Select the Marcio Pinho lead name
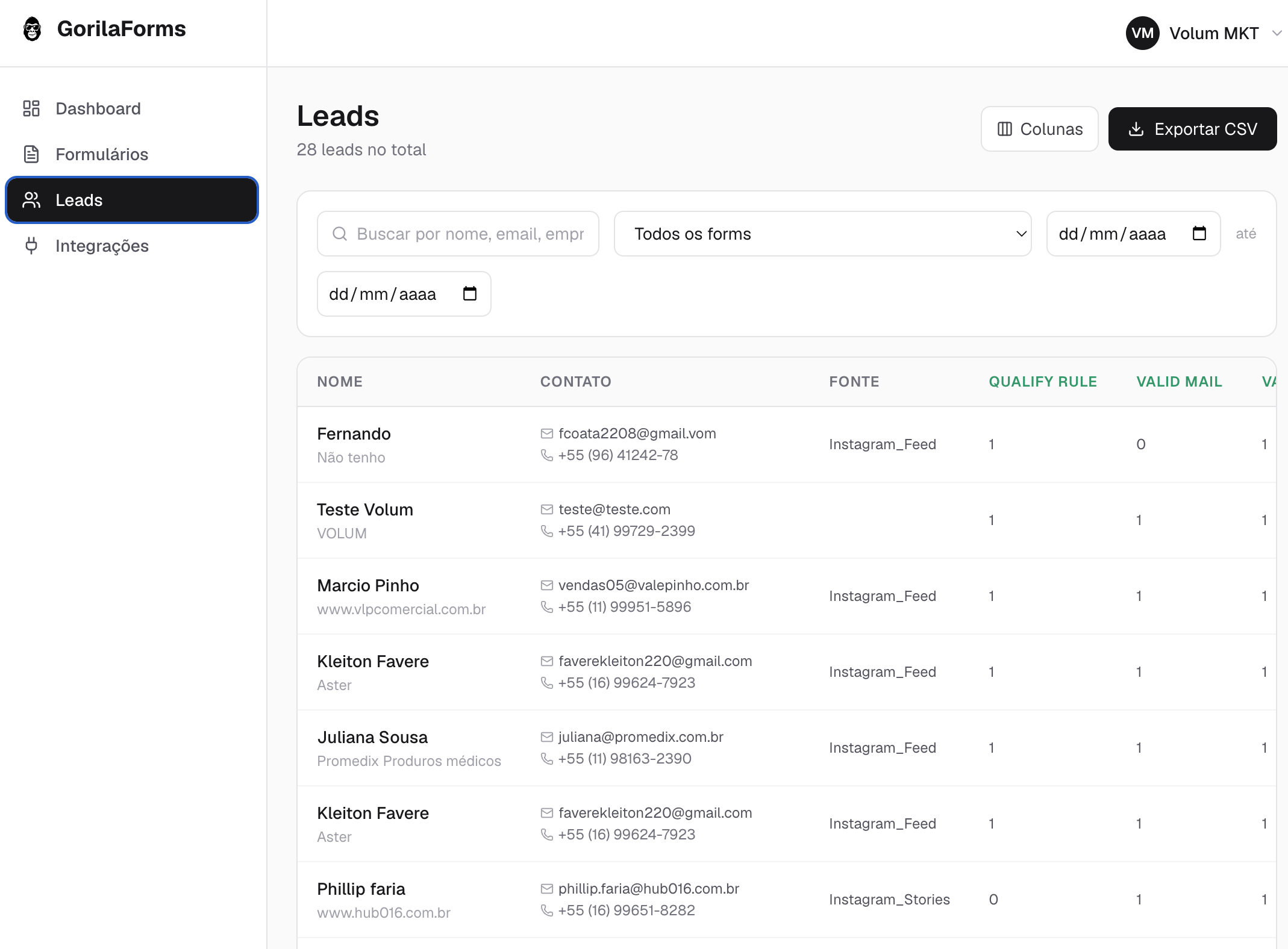 [x=368, y=585]
